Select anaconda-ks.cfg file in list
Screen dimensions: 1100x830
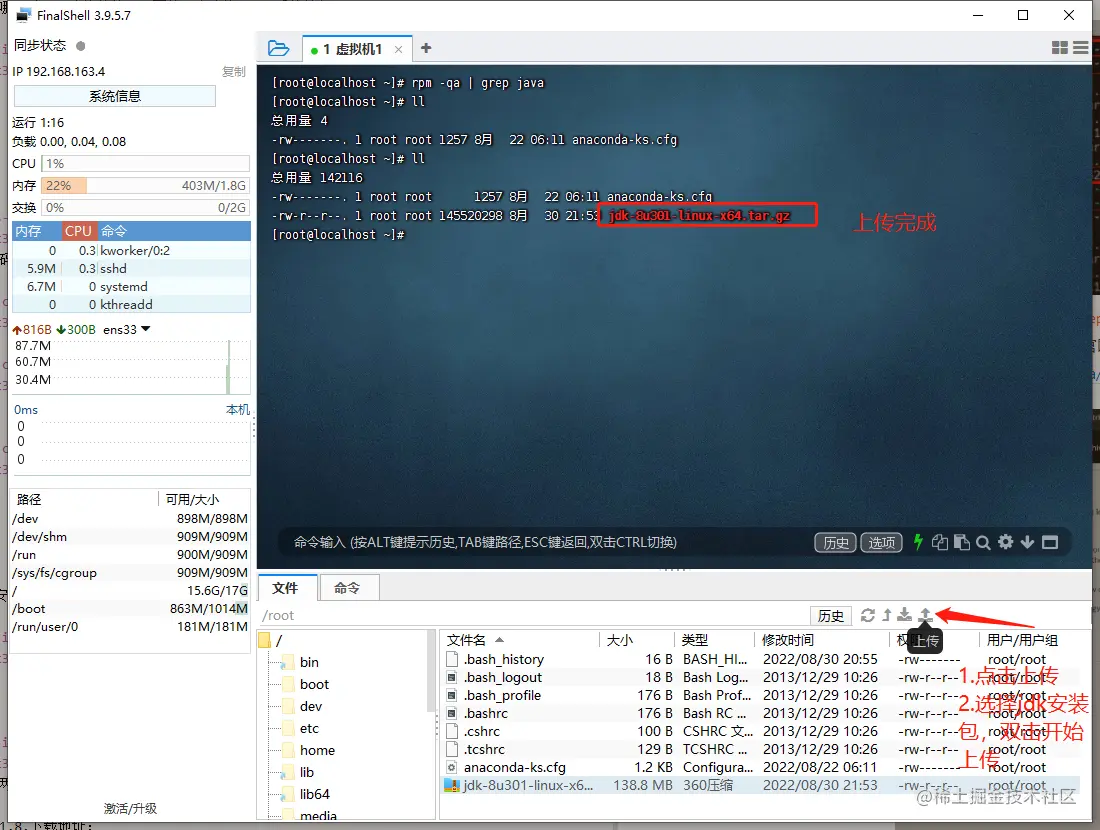click(514, 768)
